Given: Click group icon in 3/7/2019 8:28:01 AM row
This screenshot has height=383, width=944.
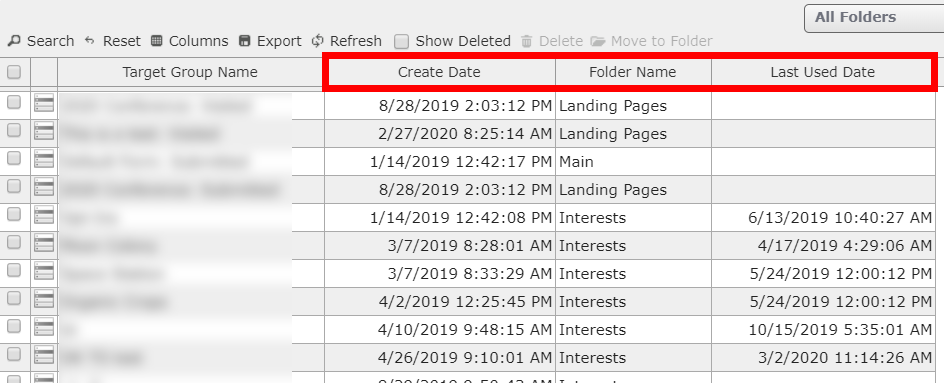Looking at the screenshot, I should click(44, 243).
